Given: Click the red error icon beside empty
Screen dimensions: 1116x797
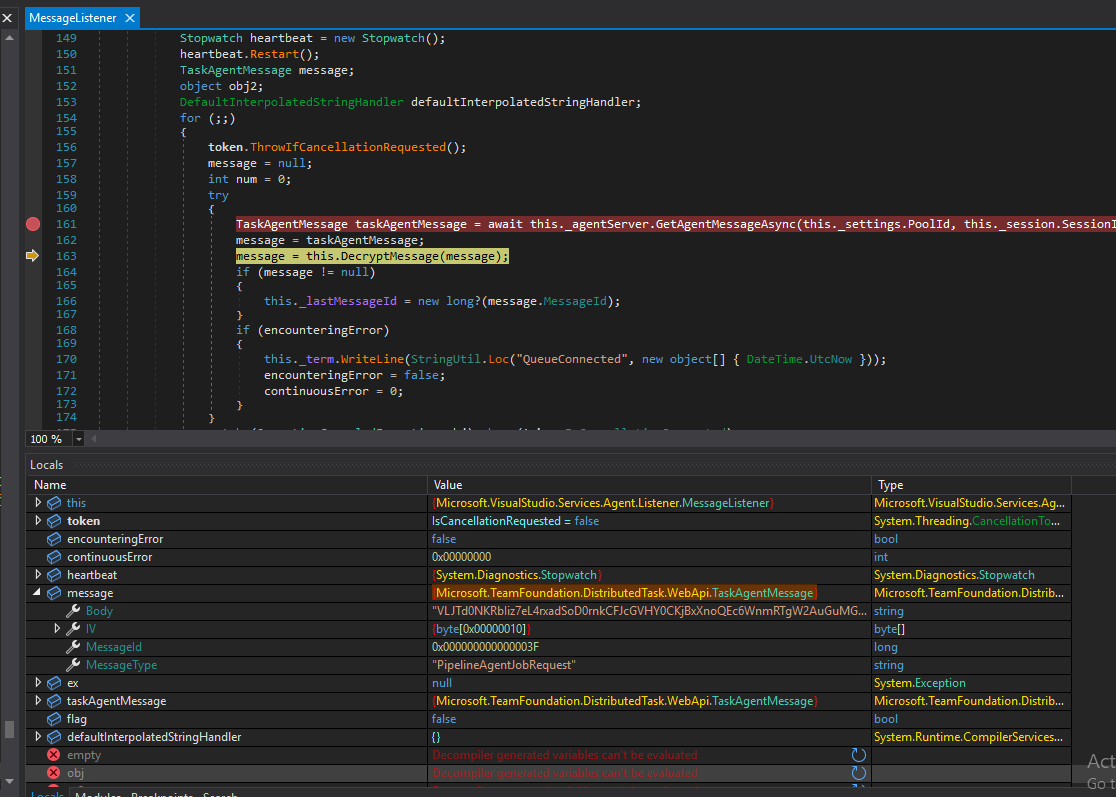Looking at the screenshot, I should pyautogui.click(x=54, y=755).
